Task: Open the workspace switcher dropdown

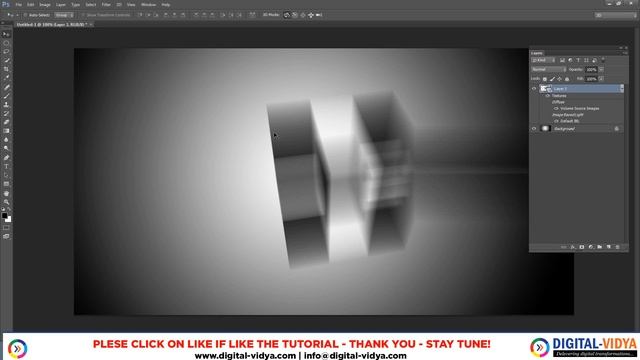Action: (x=615, y=15)
